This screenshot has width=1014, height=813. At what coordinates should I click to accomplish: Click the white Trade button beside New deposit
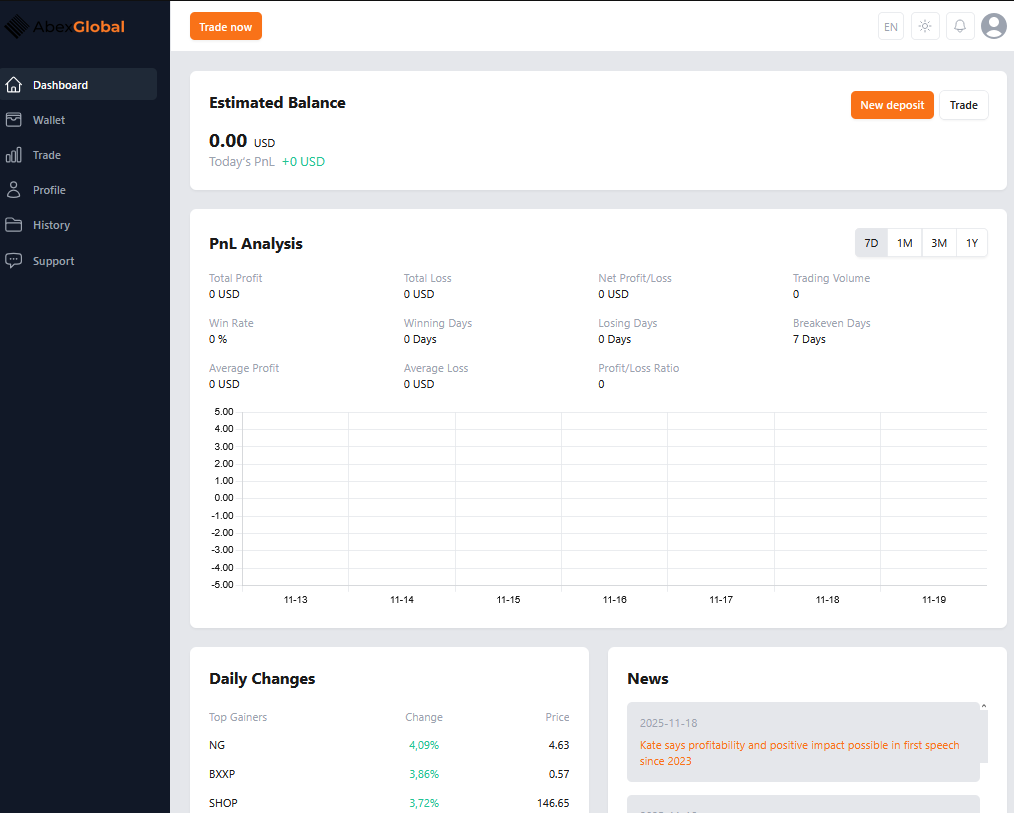(963, 105)
